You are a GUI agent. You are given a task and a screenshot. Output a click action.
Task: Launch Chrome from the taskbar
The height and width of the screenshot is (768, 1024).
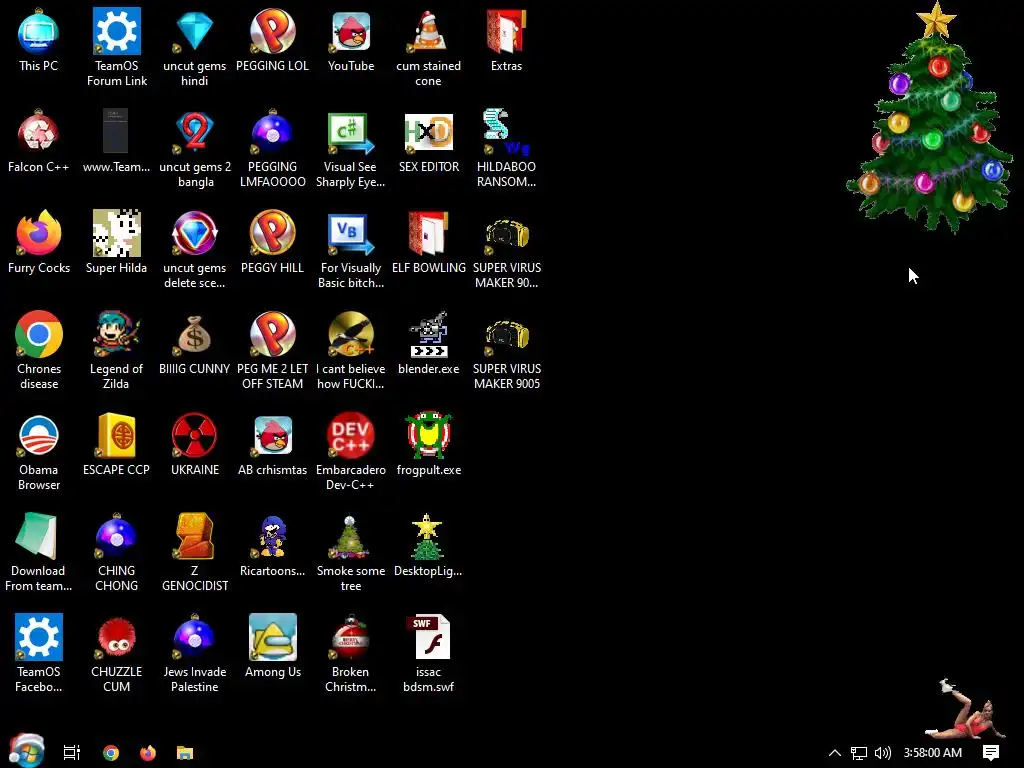point(111,753)
